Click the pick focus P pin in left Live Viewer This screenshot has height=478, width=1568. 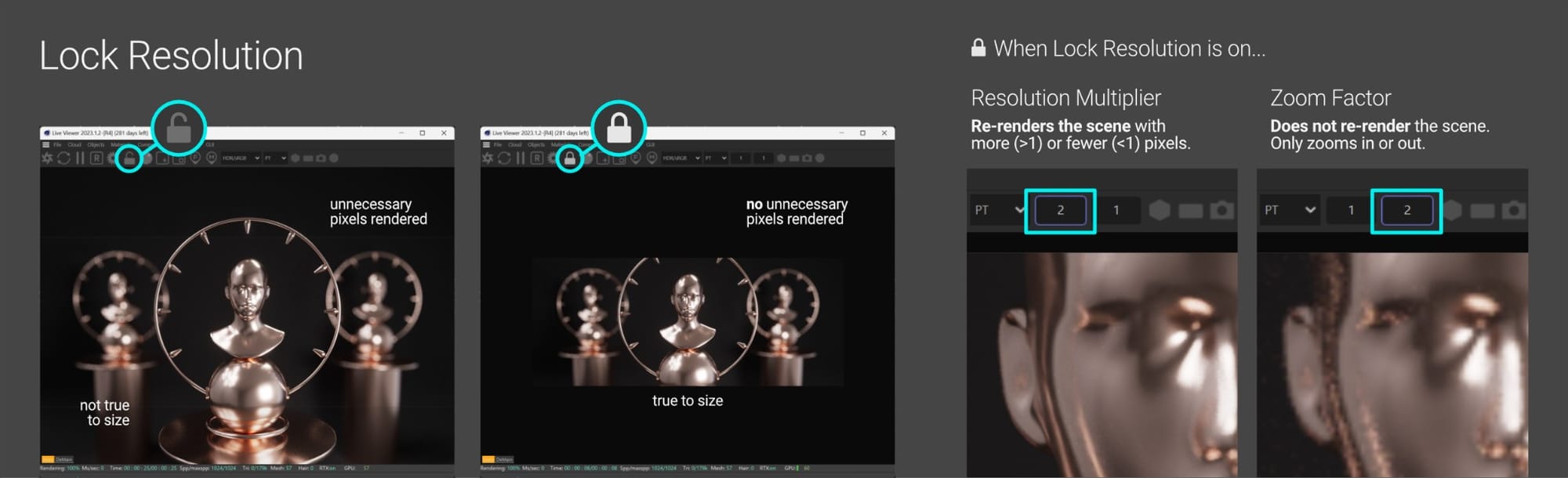tap(195, 159)
